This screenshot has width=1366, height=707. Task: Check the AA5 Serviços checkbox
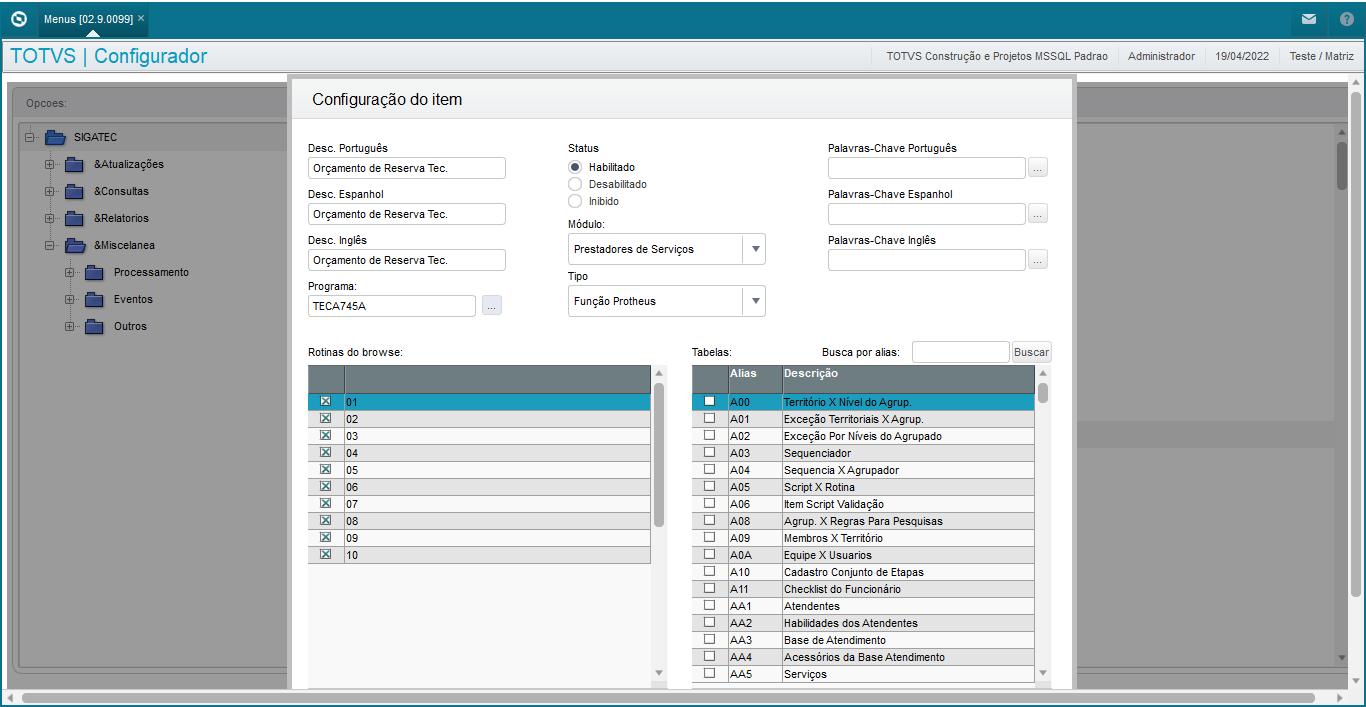709,673
